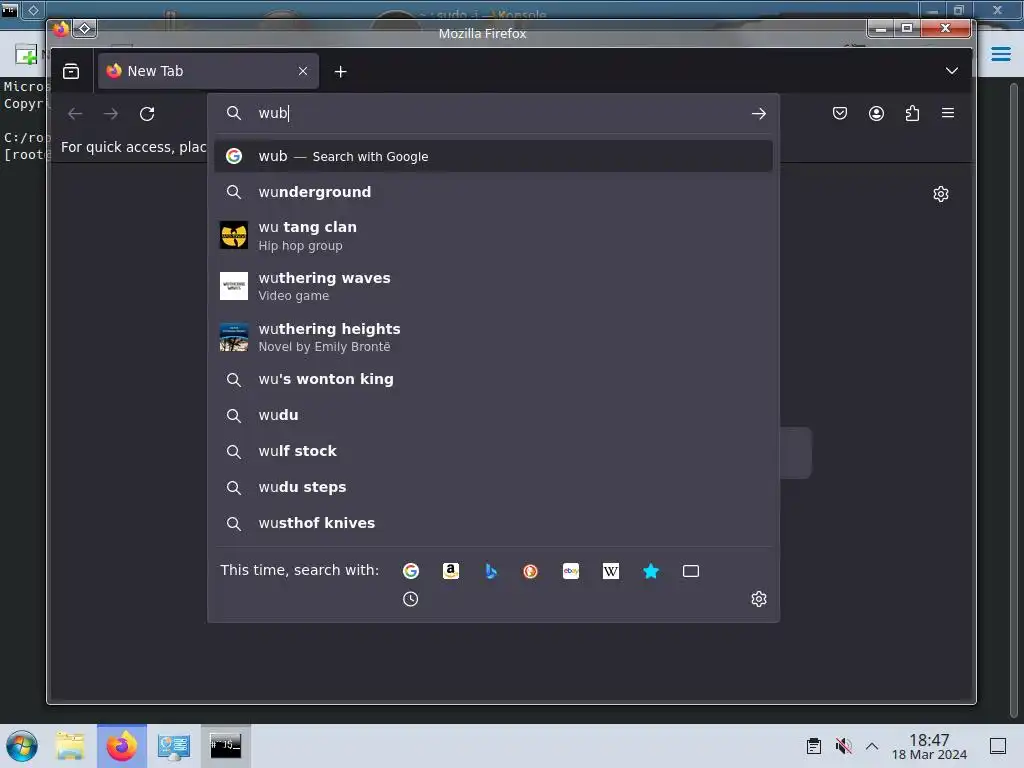
Task: Search with Amazon one-off engine icon
Action: (x=451, y=571)
